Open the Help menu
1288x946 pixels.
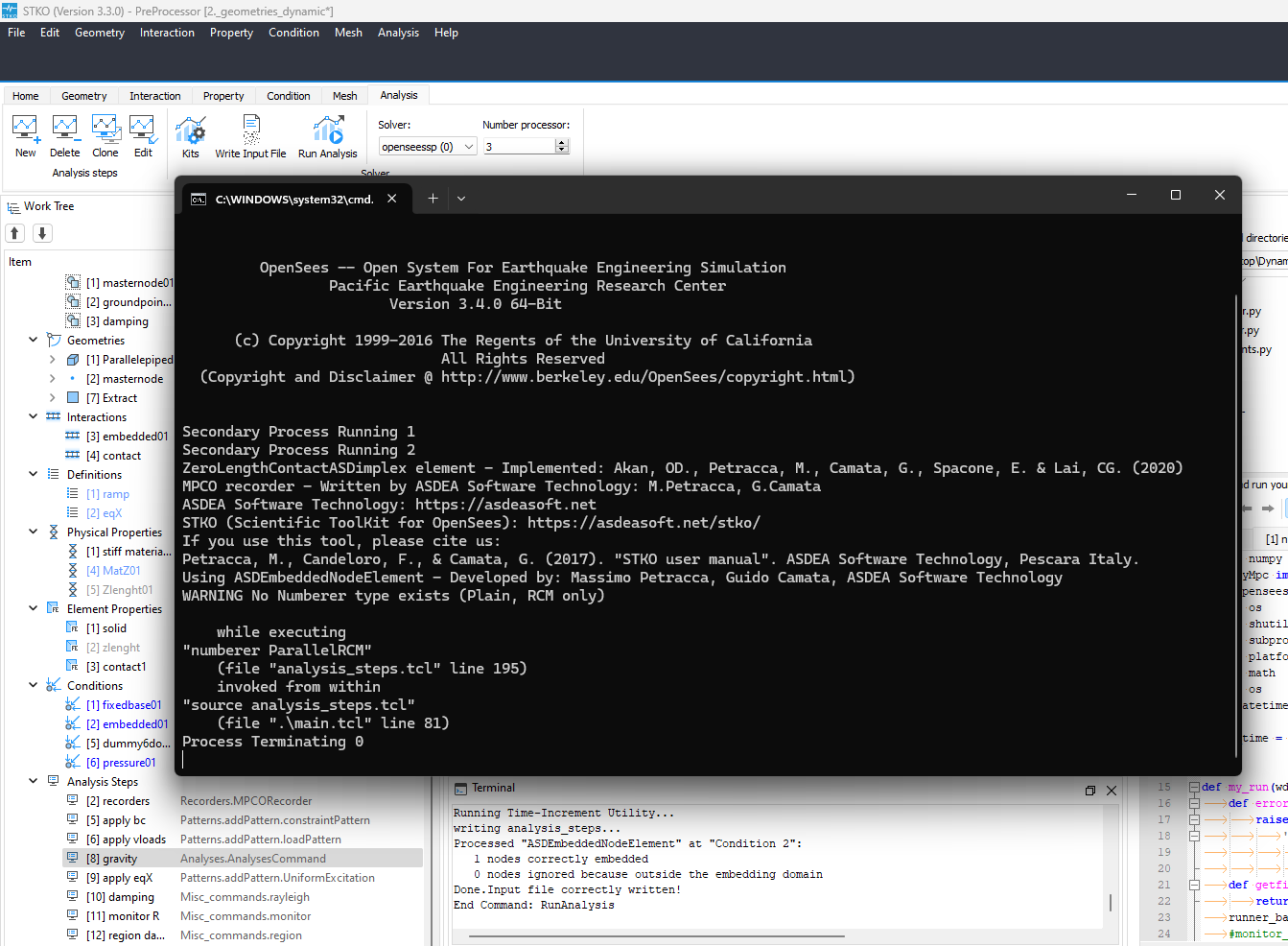[x=446, y=33]
